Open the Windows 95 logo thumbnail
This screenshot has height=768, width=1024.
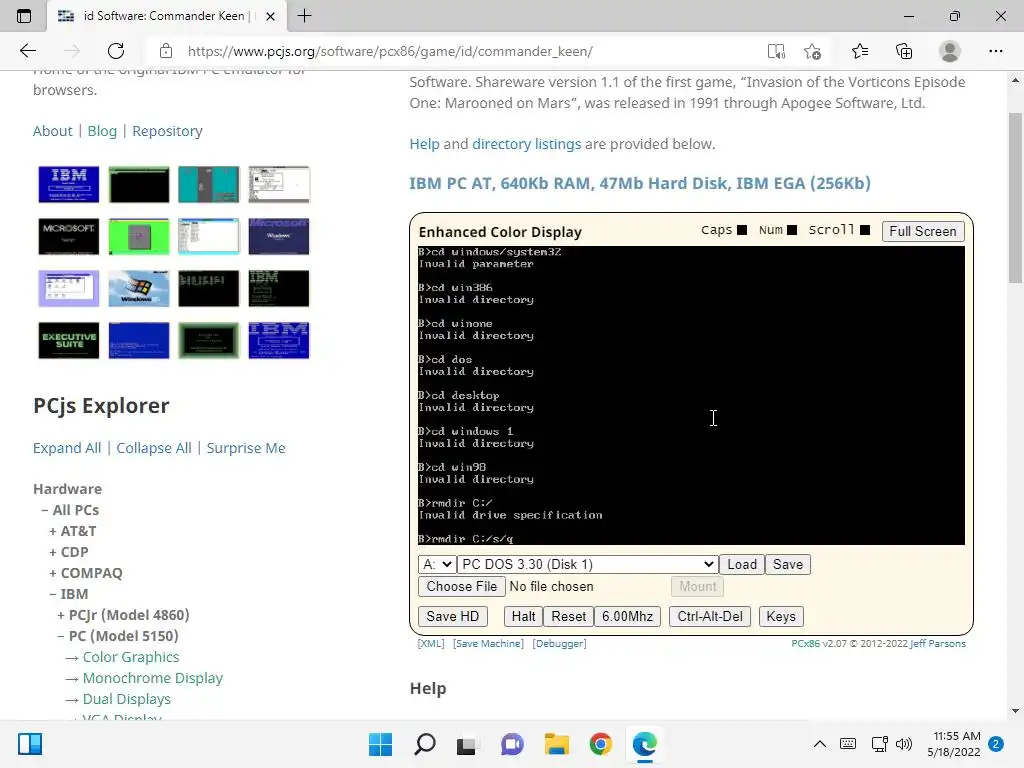click(x=139, y=288)
